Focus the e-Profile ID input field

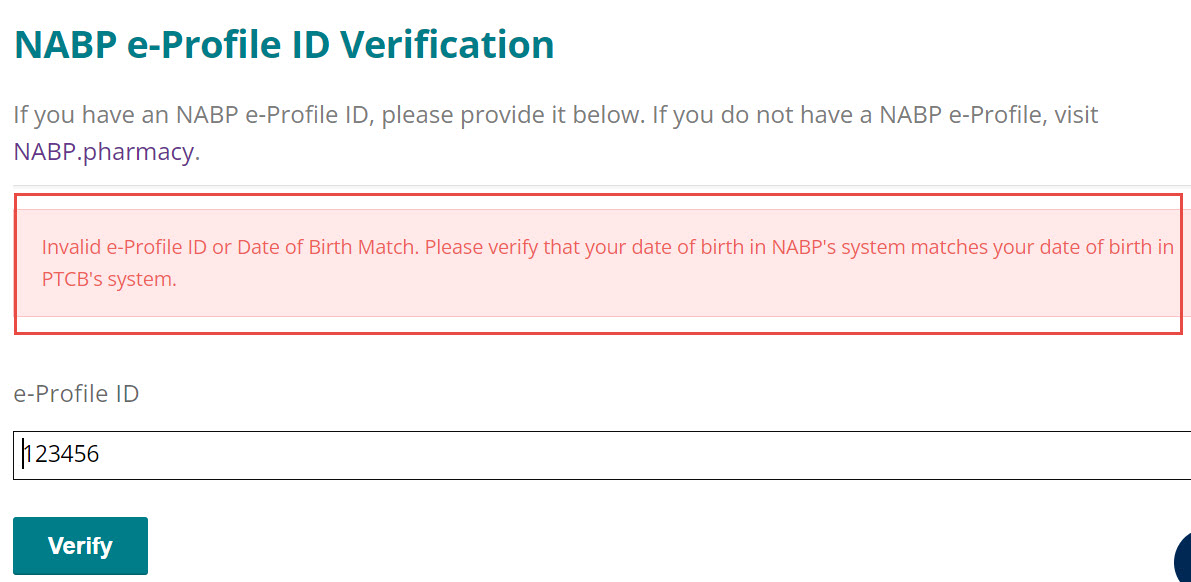pos(500,455)
